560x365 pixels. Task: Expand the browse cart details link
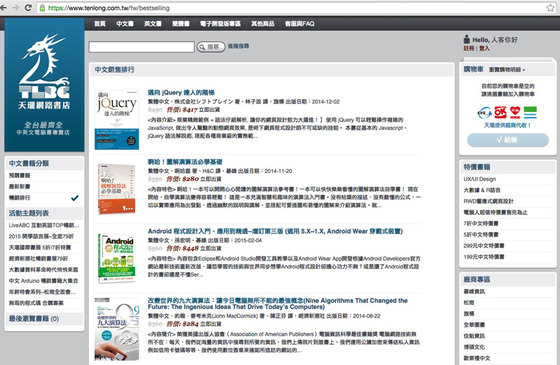(507, 70)
